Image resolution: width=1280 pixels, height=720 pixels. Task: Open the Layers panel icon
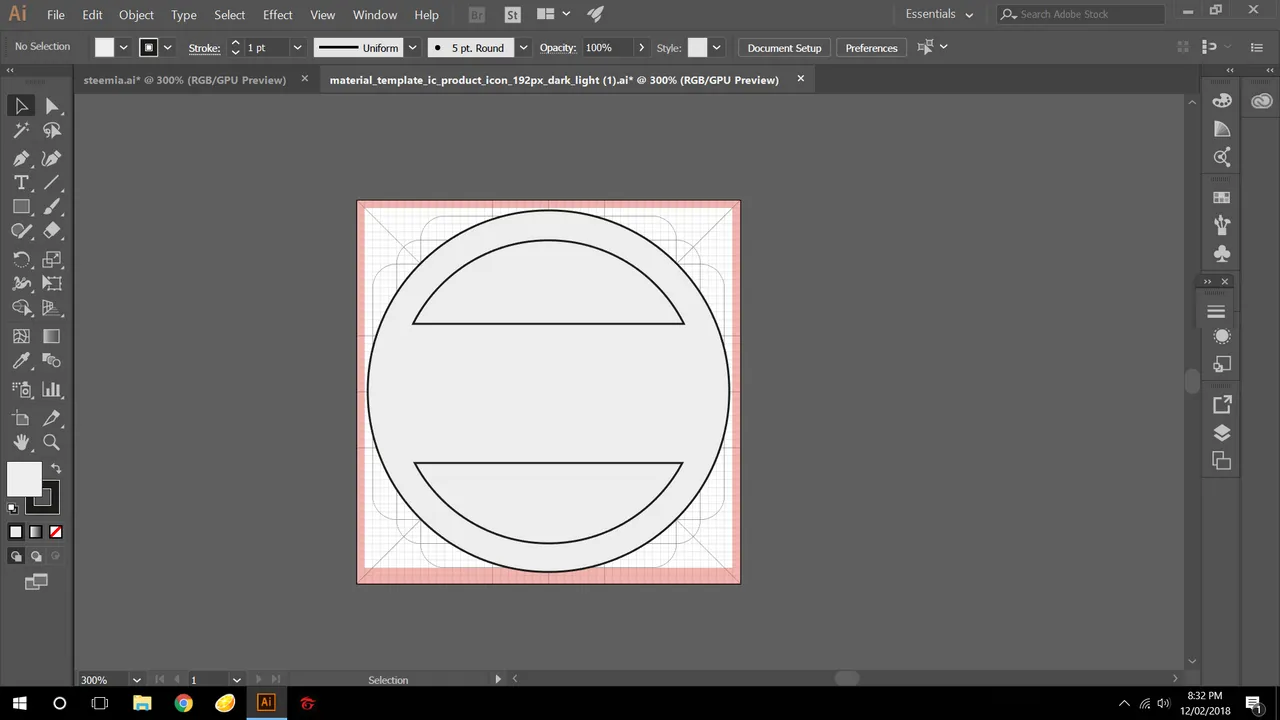point(1221,433)
